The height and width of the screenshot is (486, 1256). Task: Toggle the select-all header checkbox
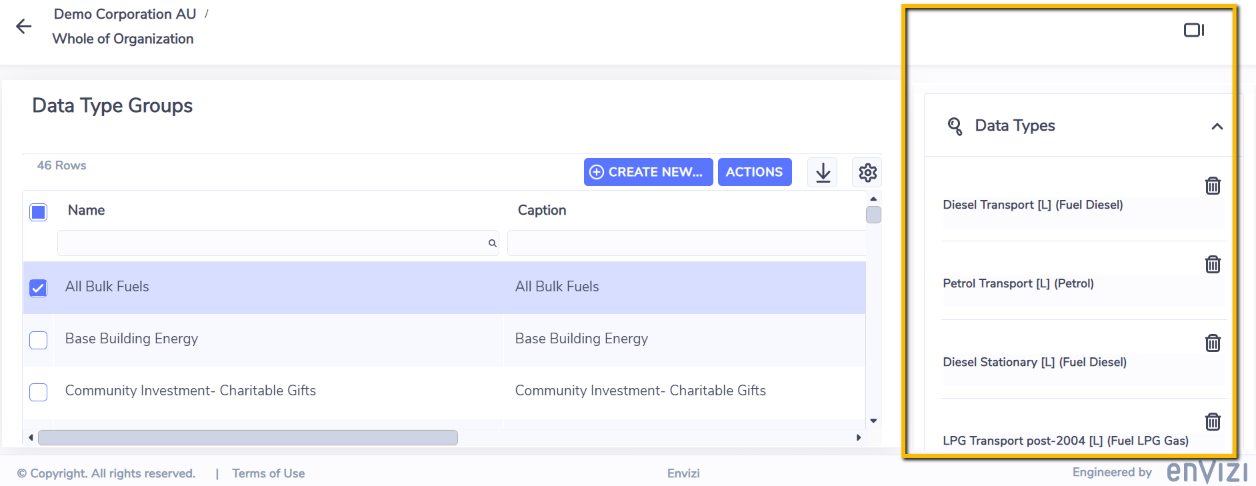pyautogui.click(x=38, y=211)
